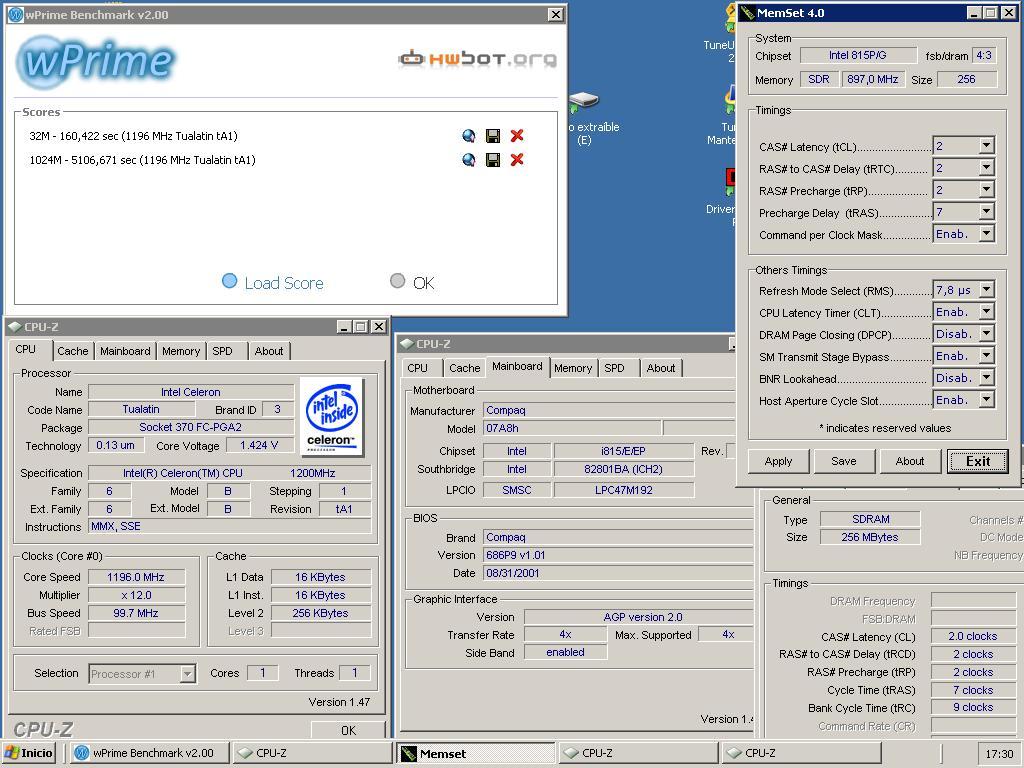This screenshot has width=1024, height=768.
Task: Click the left CPU-Z window's title bar icon
Action: click(14, 327)
